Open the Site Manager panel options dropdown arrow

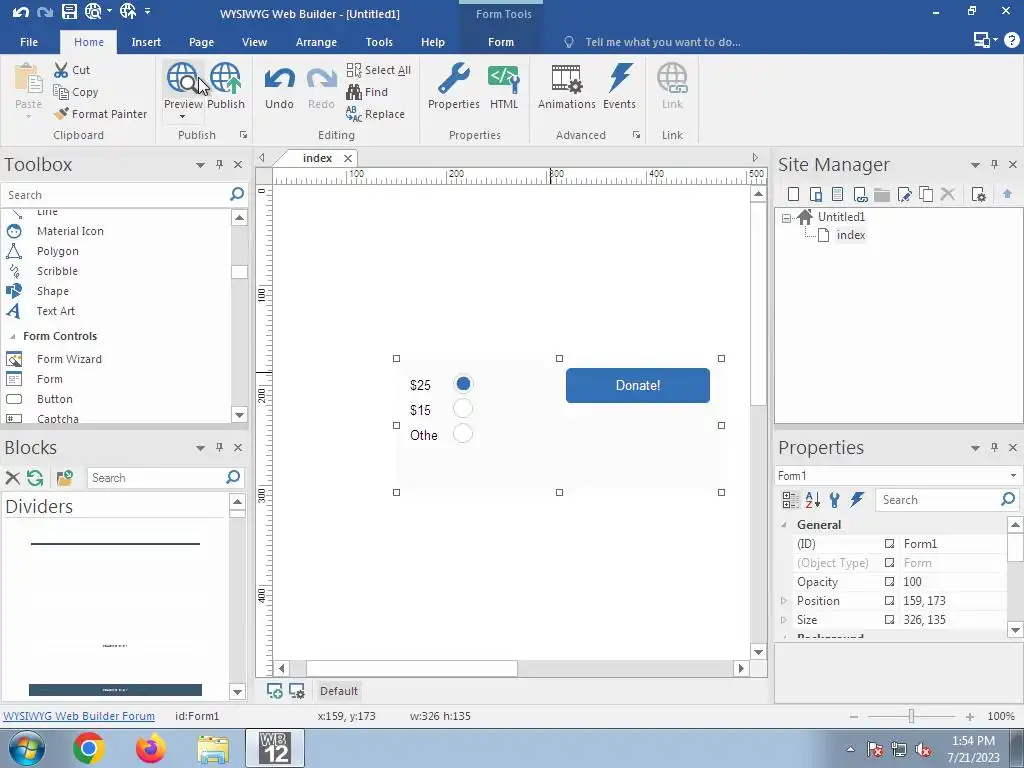(975, 165)
